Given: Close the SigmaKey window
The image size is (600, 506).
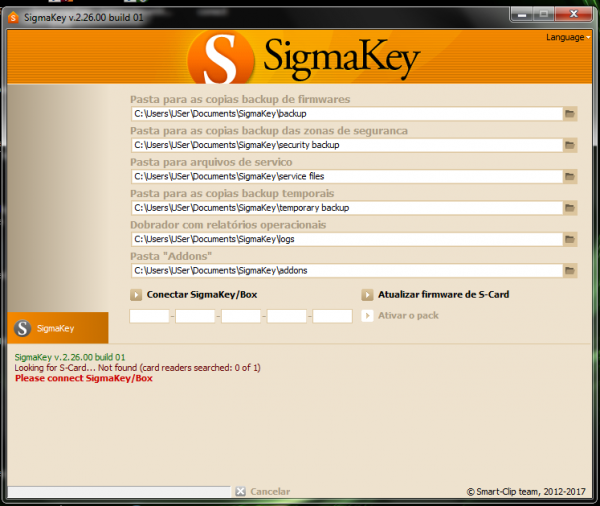Looking at the screenshot, I should click(574, 15).
